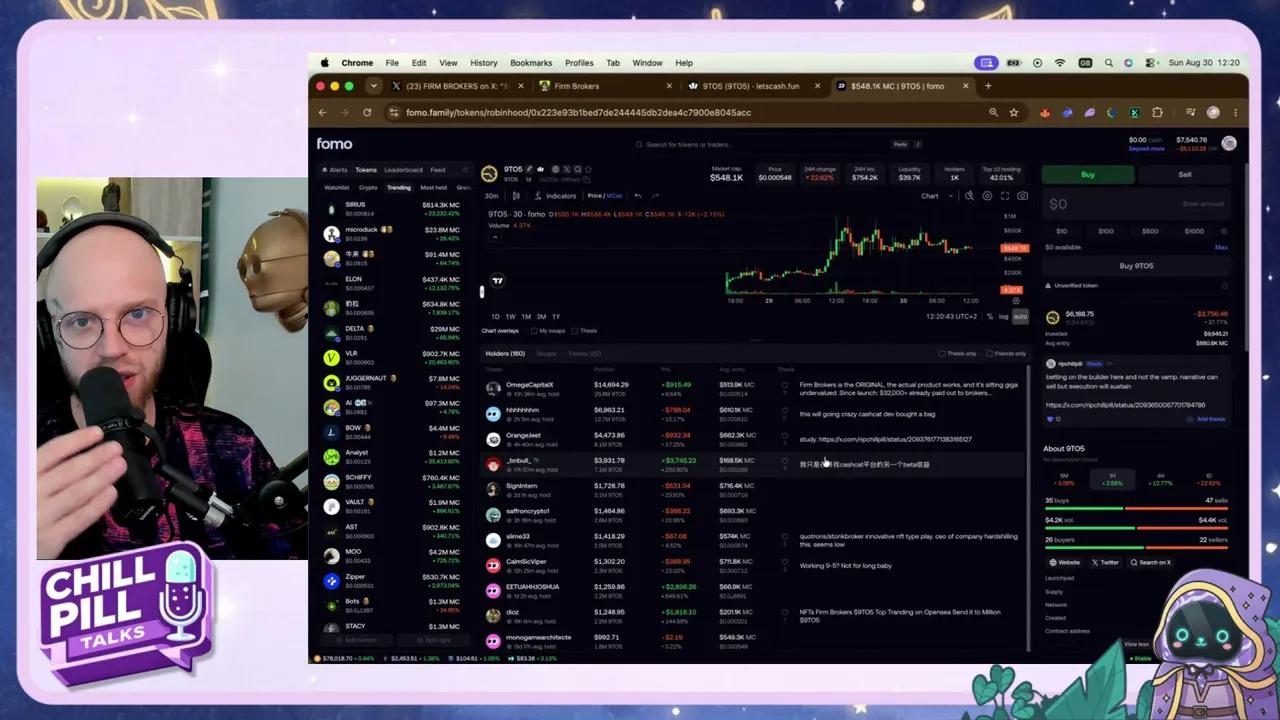This screenshot has width=1280, height=720.
Task: Click the Chrome address bar URL
Action: (578, 113)
